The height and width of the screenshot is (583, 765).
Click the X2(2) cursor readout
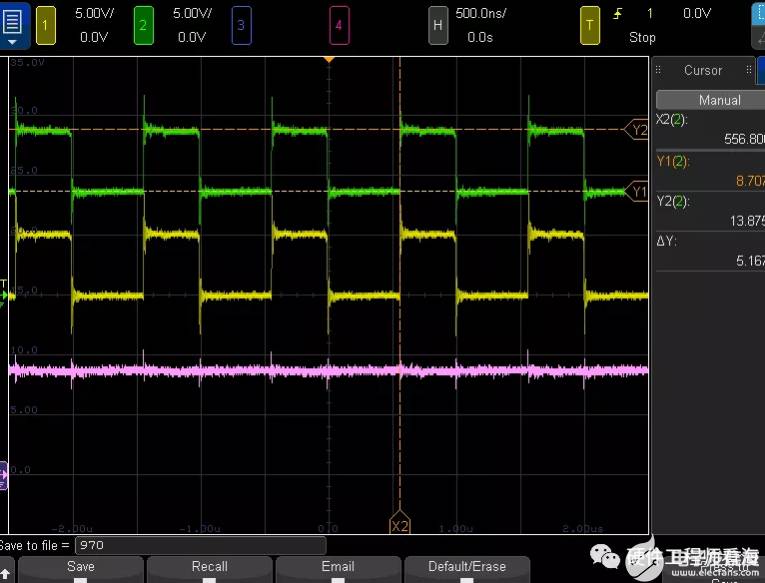click(710, 130)
